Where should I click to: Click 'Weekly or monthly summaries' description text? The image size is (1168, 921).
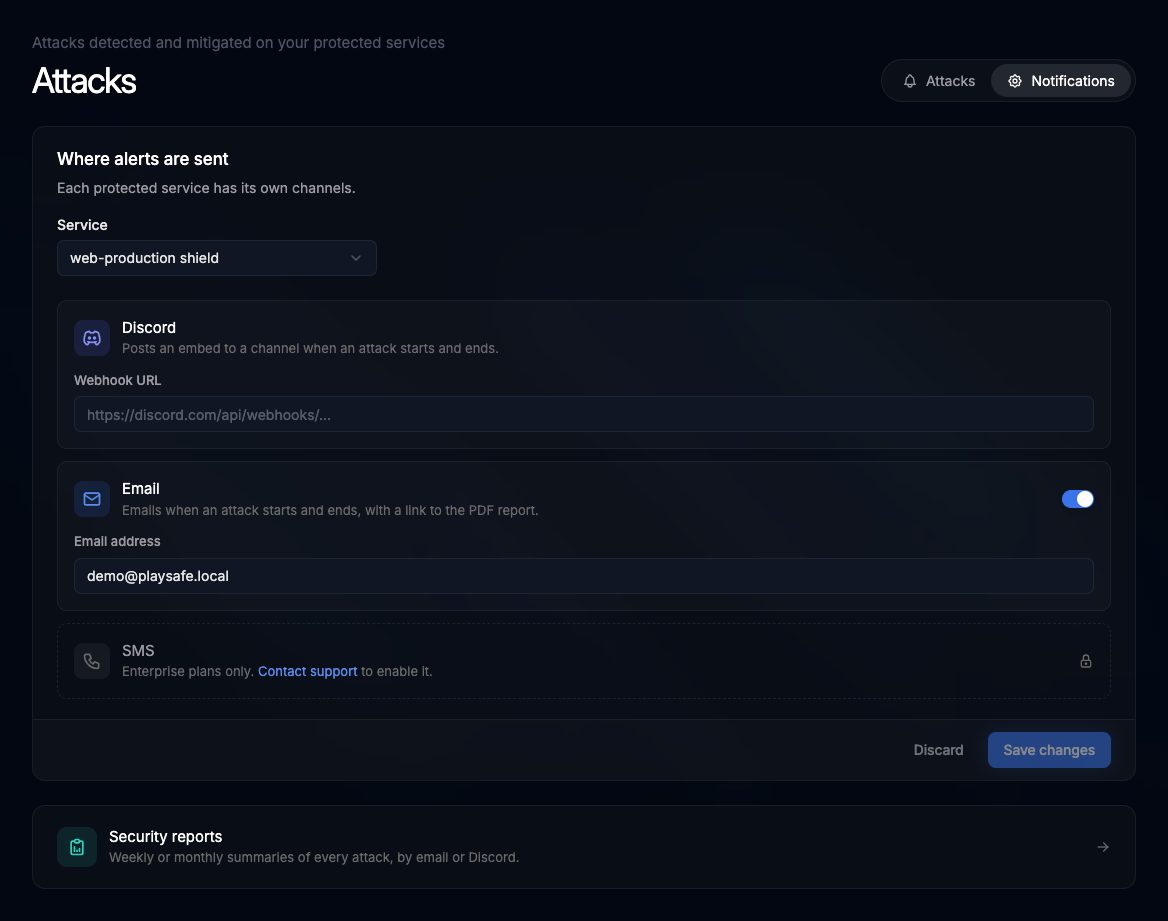314,858
